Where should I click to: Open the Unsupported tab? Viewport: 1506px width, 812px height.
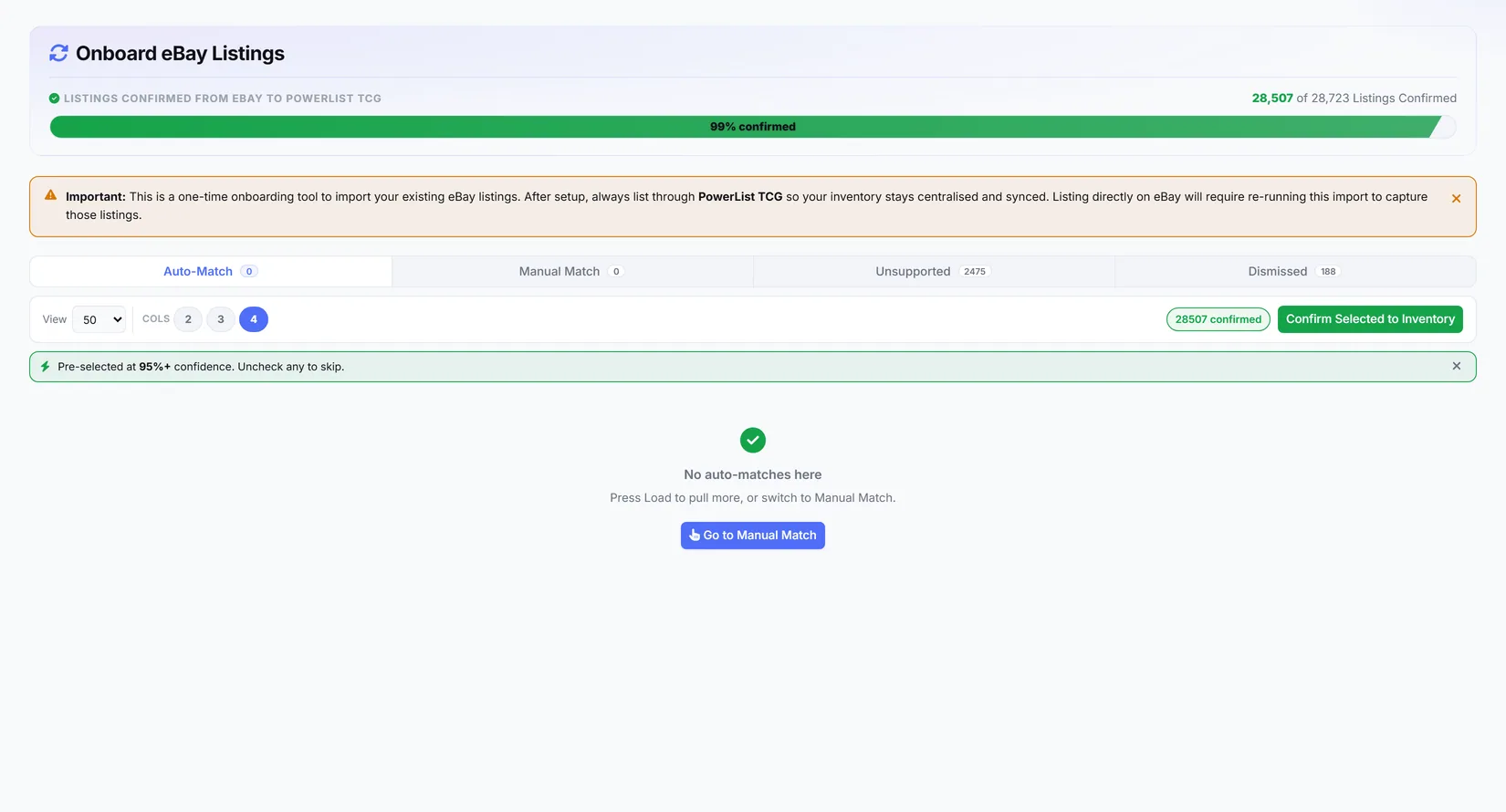tap(934, 272)
